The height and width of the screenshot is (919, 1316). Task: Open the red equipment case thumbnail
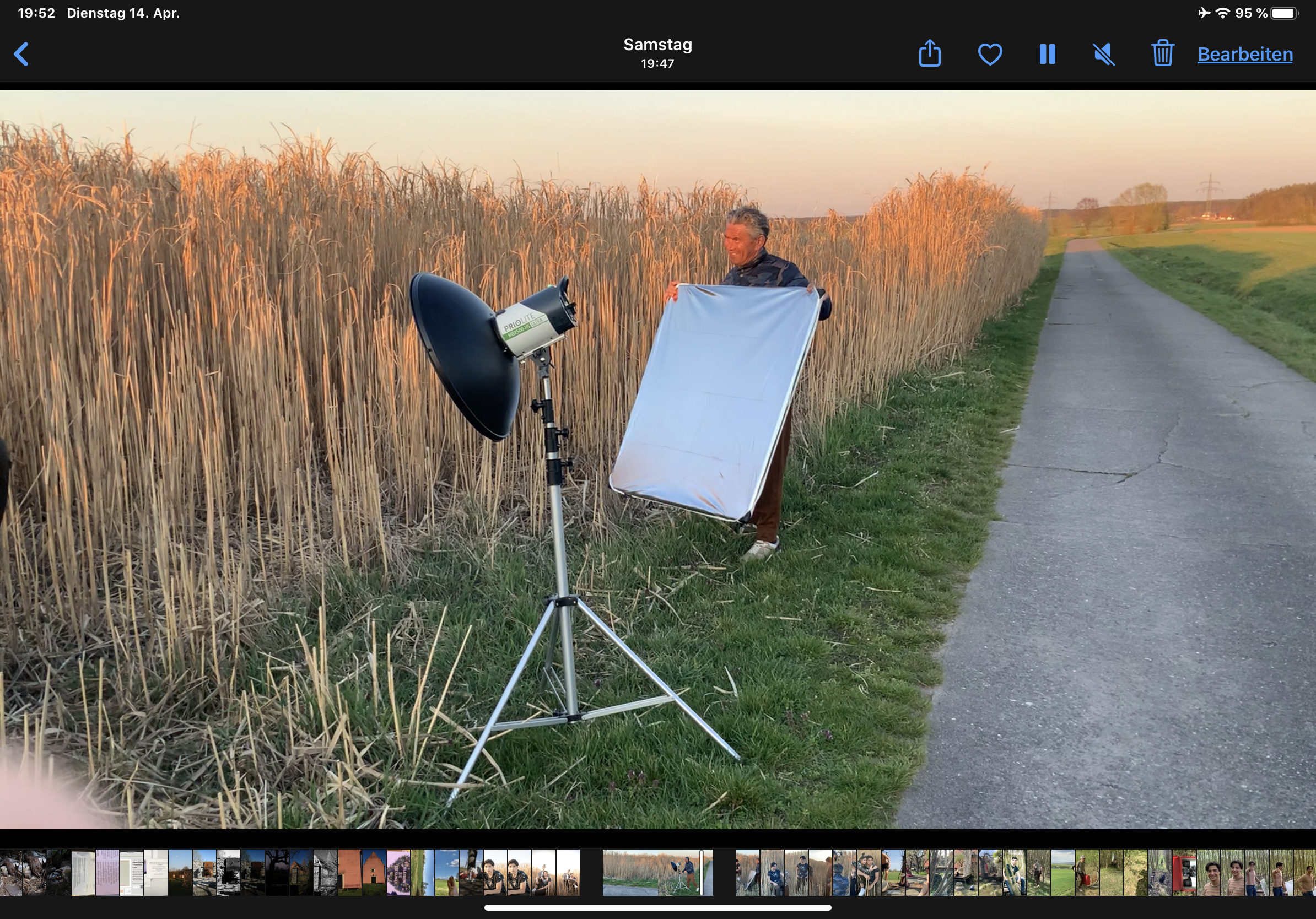coord(1184,873)
